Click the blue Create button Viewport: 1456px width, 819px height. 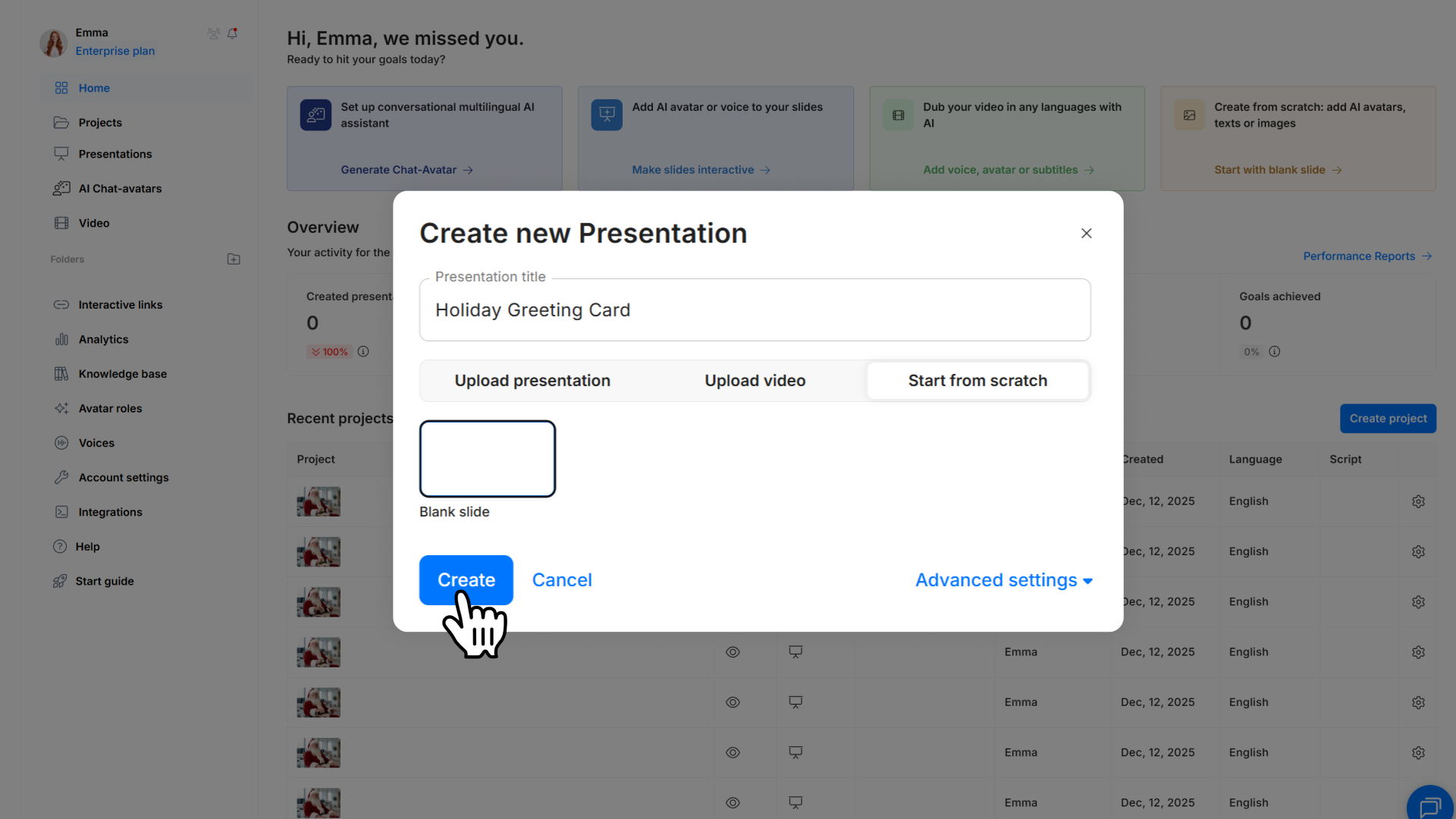tap(466, 580)
